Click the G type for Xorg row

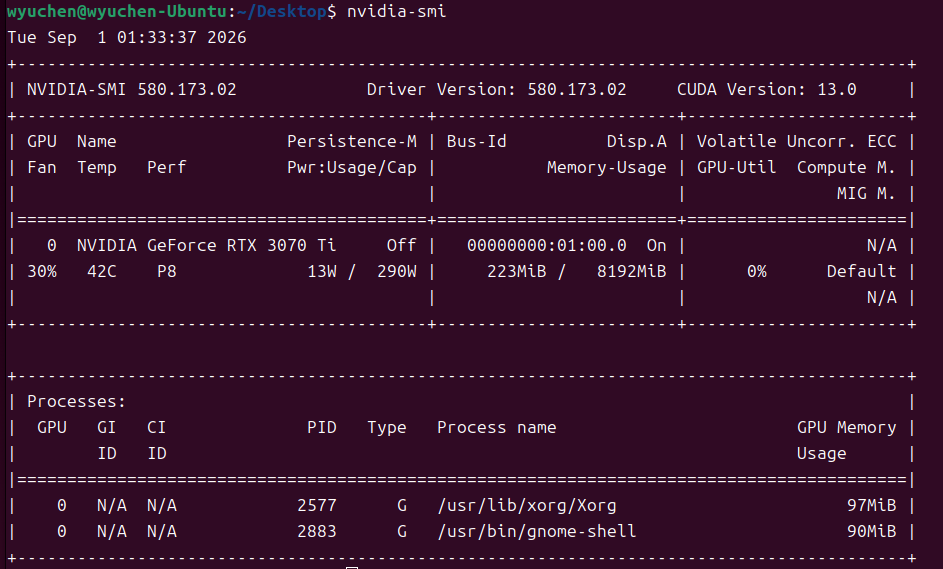[x=402, y=505]
